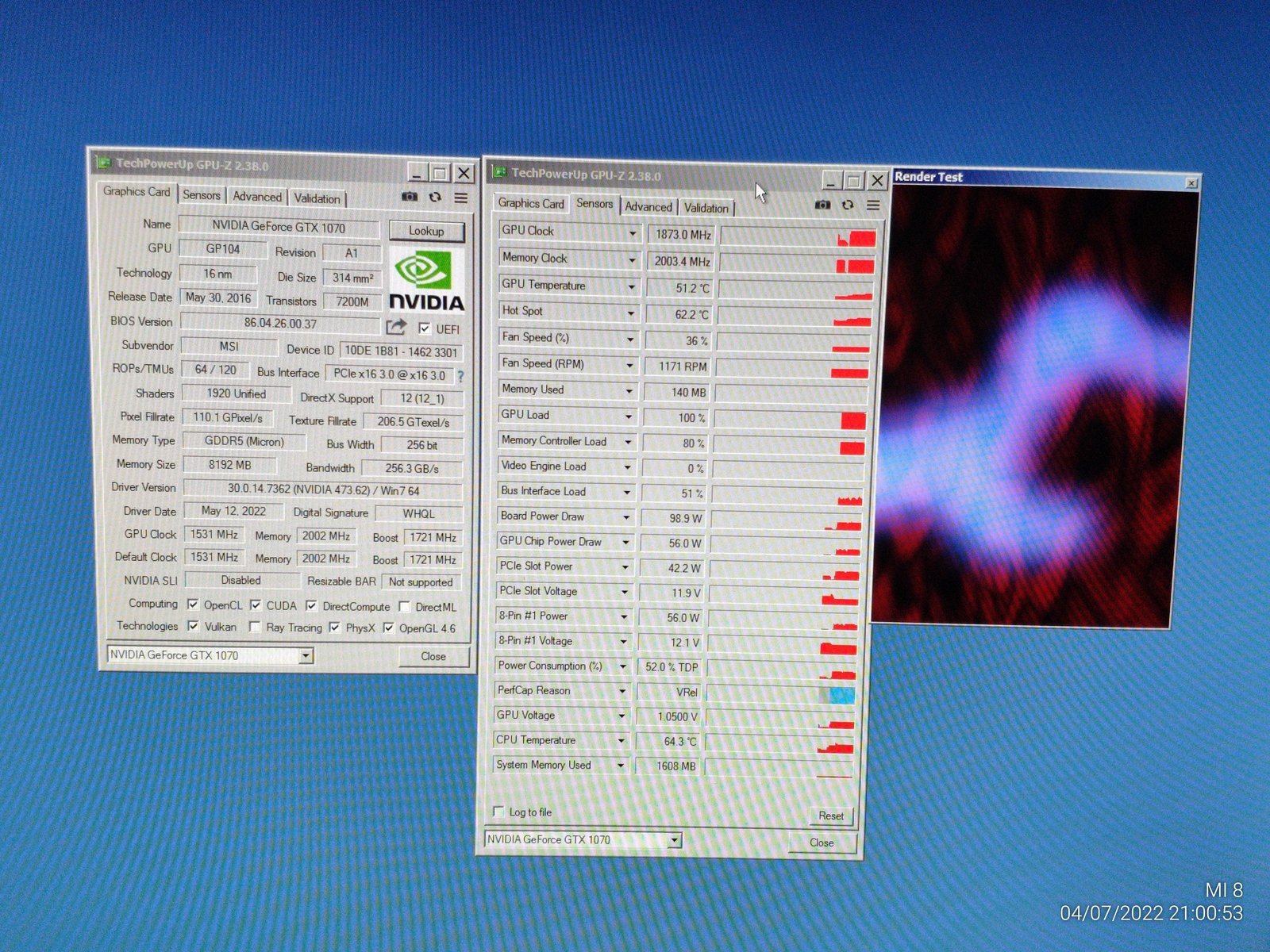Open Advanced tab in right GPU-Z window
The height and width of the screenshot is (952, 1270).
[648, 207]
